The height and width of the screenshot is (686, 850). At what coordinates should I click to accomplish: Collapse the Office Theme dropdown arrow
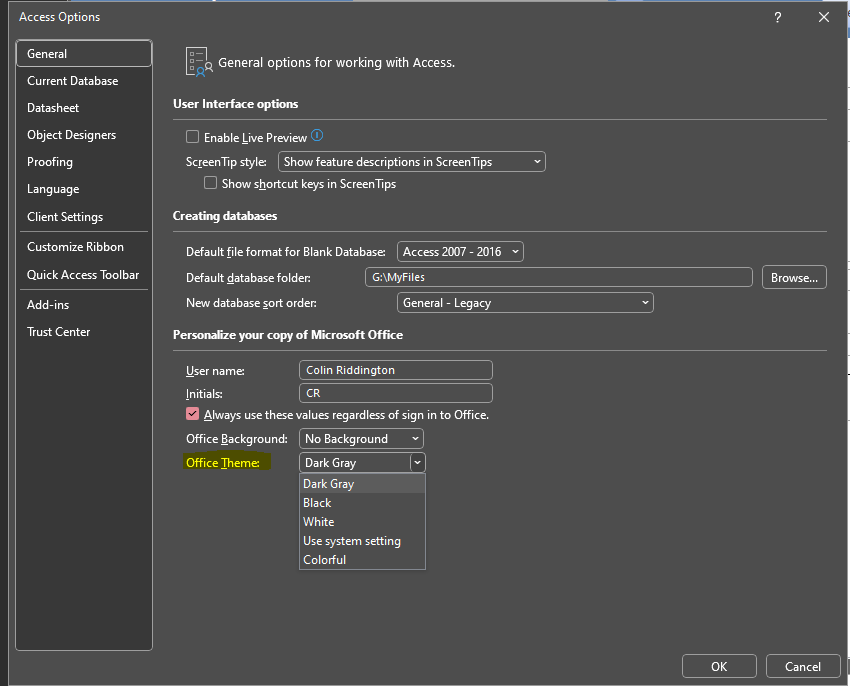pyautogui.click(x=417, y=463)
